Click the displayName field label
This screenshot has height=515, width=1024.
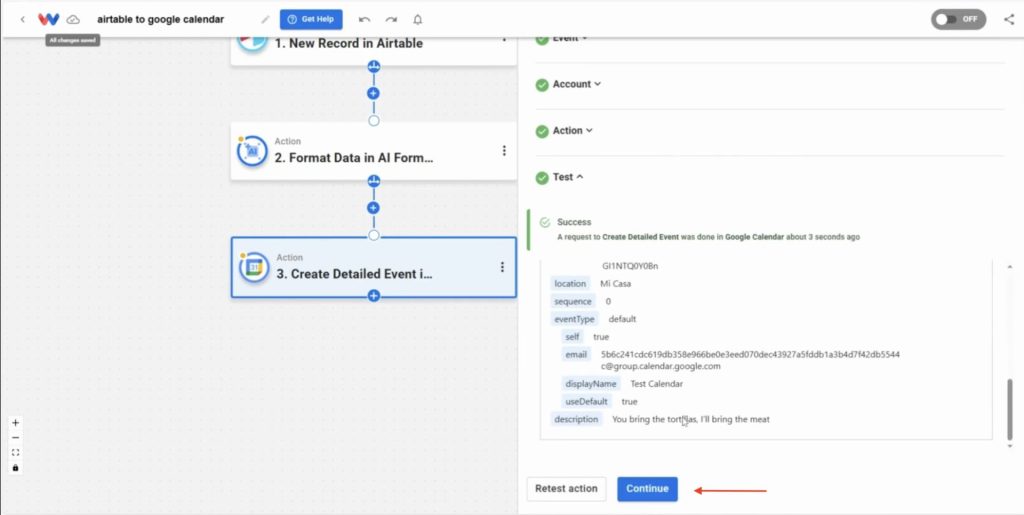tap(590, 384)
